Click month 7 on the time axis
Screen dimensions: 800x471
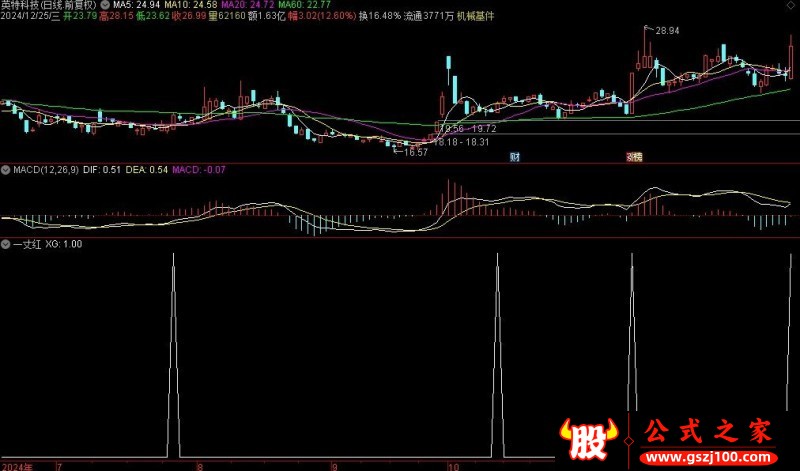coord(60,466)
